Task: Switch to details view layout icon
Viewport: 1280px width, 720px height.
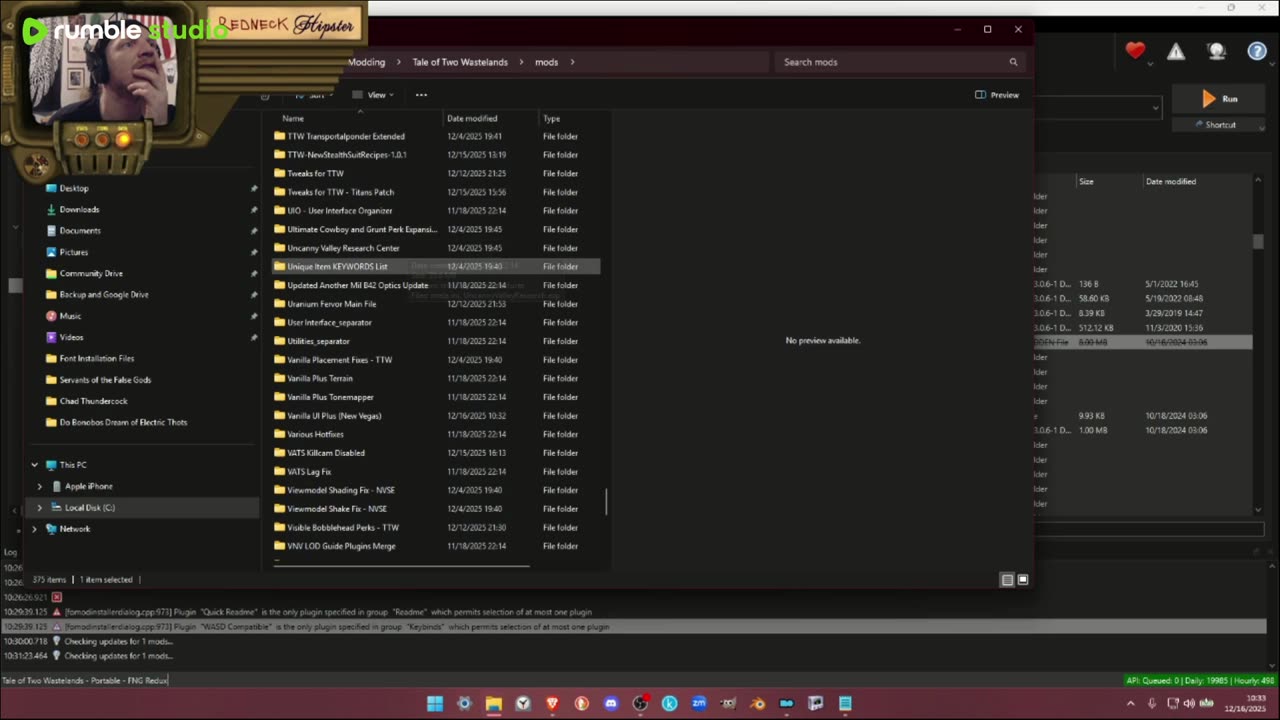Action: 1007,580
